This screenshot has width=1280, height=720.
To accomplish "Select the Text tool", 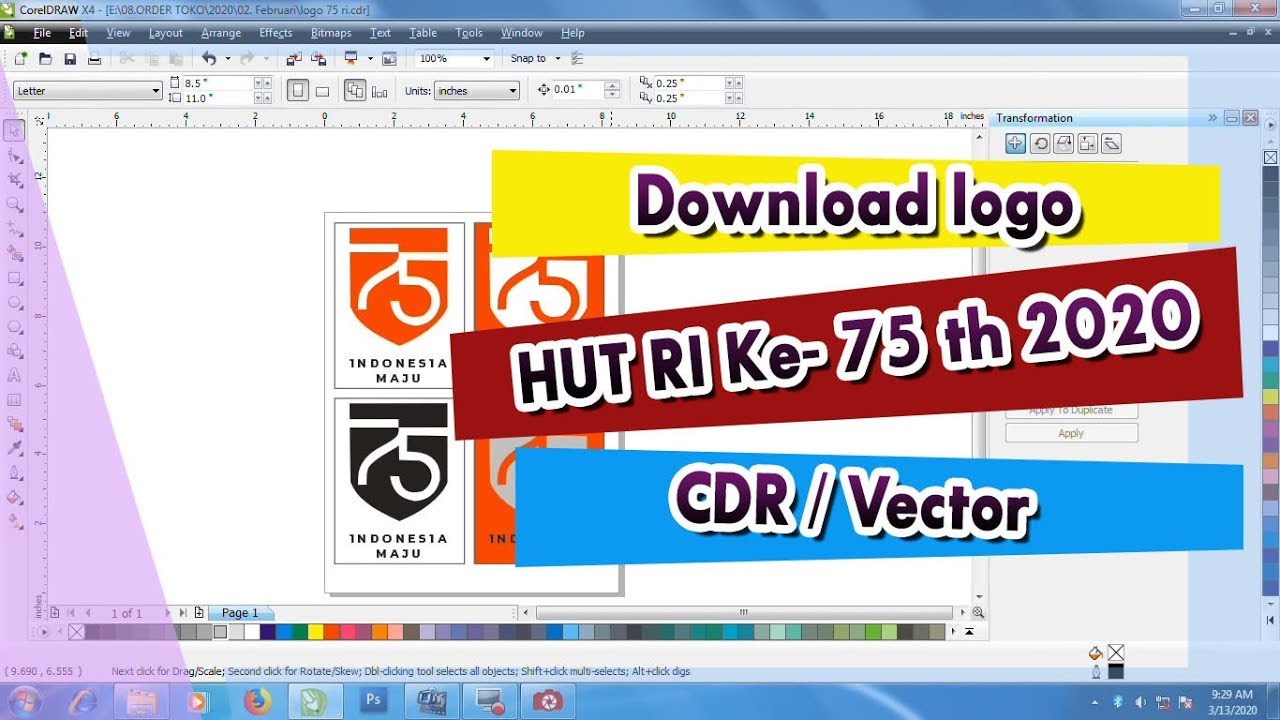I will [x=14, y=375].
